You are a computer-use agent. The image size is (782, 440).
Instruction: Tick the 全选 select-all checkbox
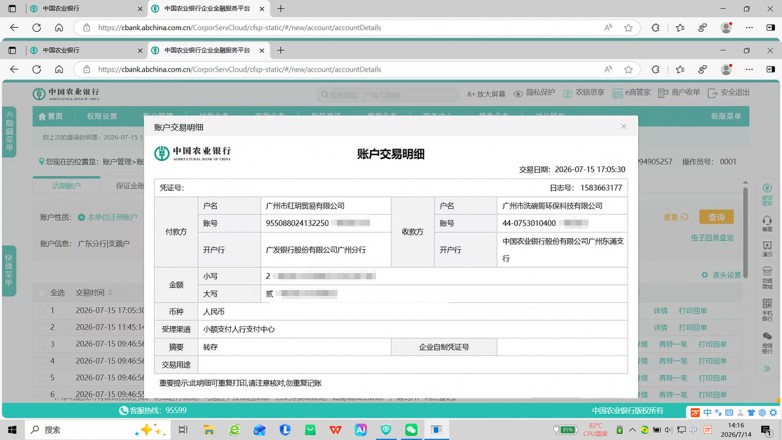[42, 293]
